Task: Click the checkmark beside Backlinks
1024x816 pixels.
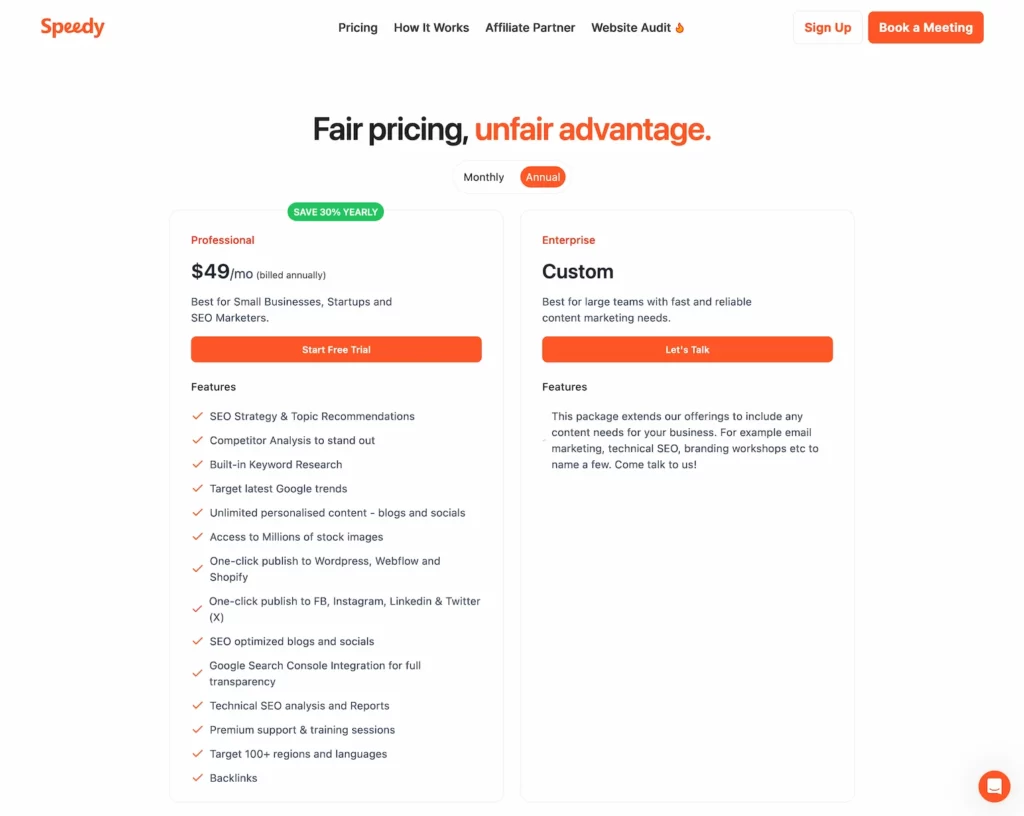Action: (x=197, y=777)
